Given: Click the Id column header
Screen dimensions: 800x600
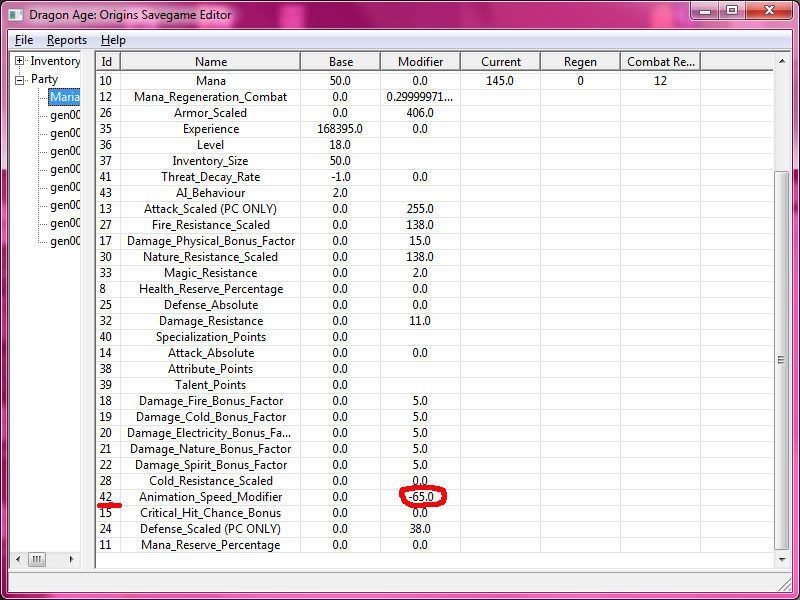Looking at the screenshot, I should click(107, 62).
